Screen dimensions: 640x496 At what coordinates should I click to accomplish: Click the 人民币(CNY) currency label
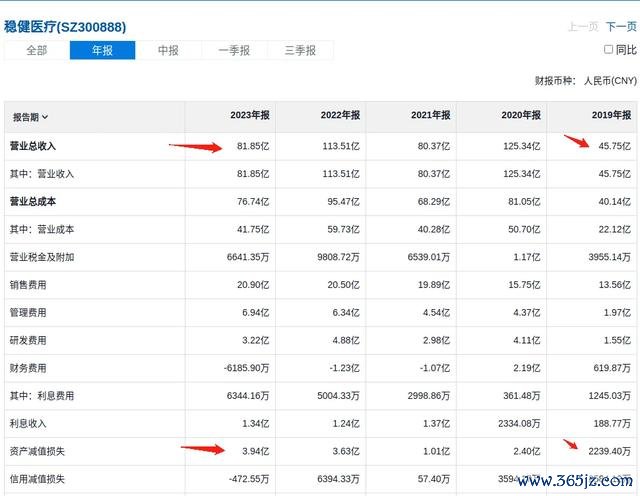pos(610,81)
